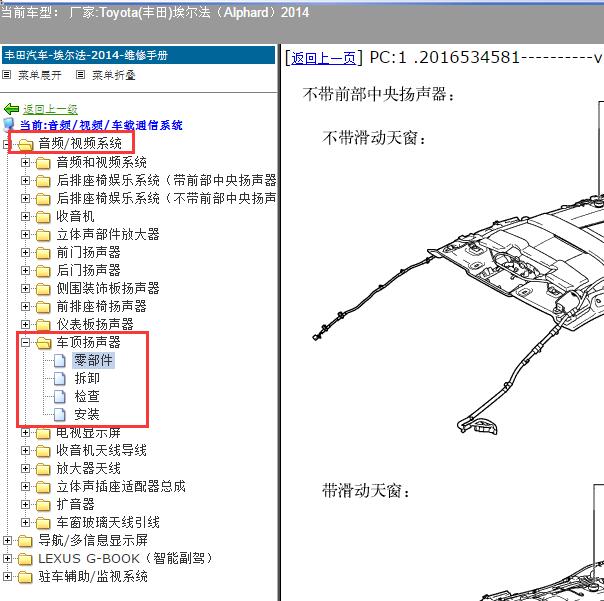Expand 后排座椅娱乐系统(不带前部中央扬声器) node
604x601 pixels.
click(x=25, y=198)
